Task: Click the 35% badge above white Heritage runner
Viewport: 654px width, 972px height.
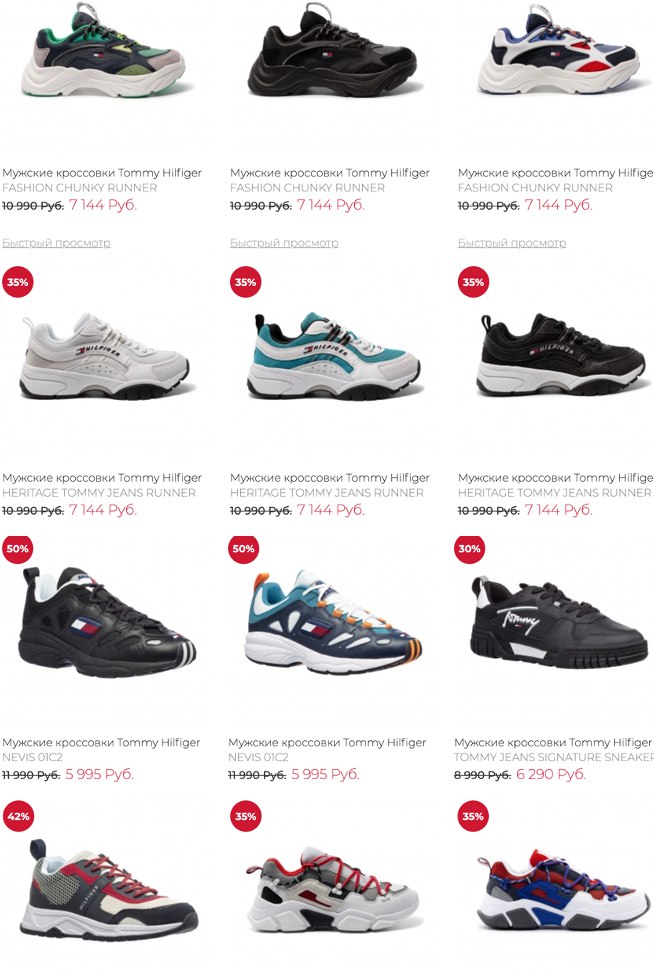Action: coord(18,282)
